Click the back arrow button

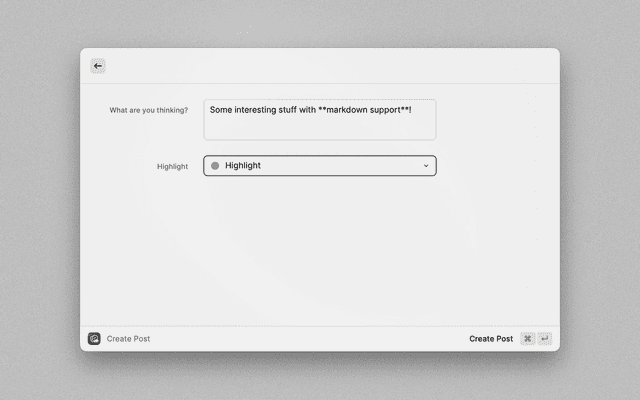point(98,66)
